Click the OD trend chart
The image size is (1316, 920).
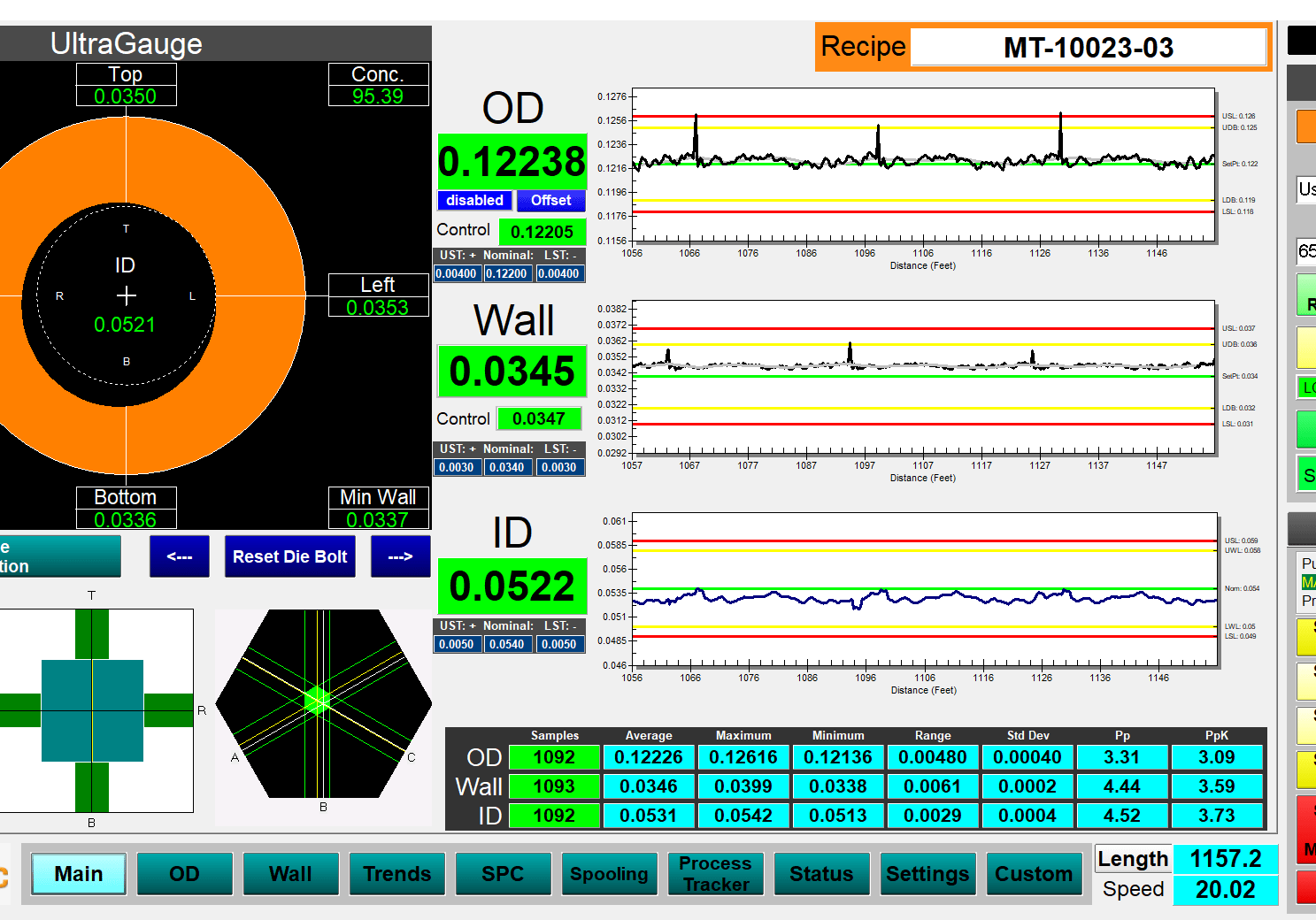point(923,165)
